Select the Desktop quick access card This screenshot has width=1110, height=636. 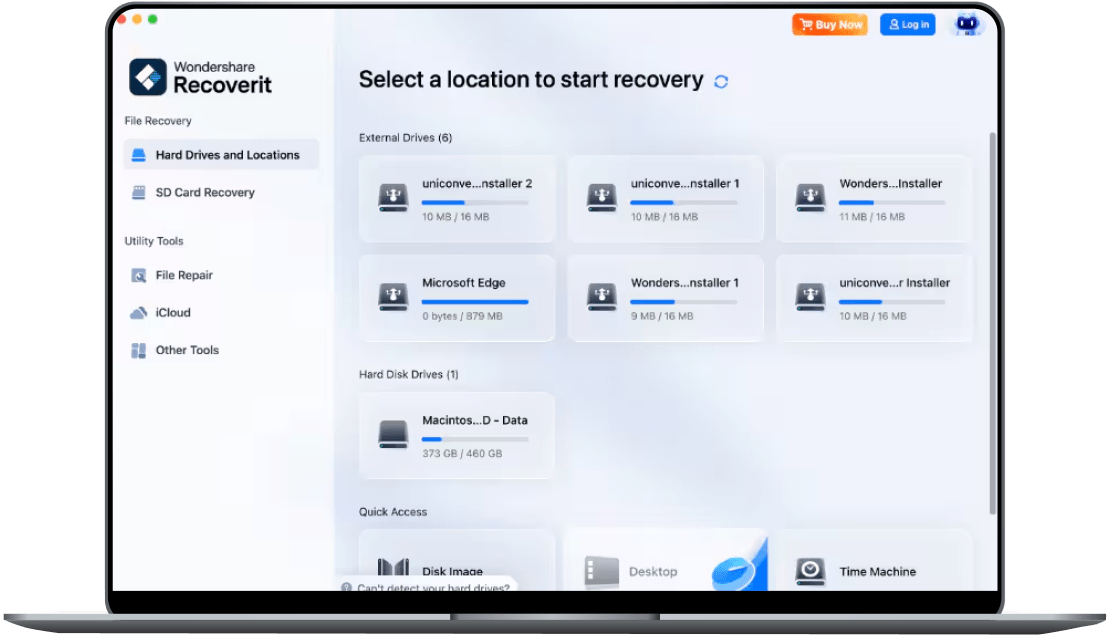665,560
